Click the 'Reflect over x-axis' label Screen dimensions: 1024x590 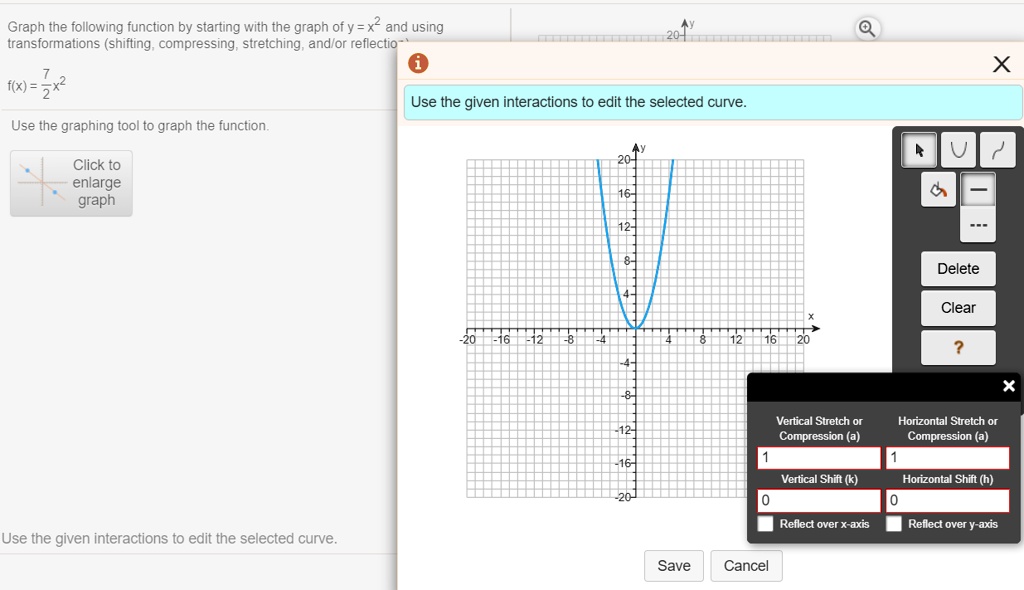pyautogui.click(x=824, y=524)
